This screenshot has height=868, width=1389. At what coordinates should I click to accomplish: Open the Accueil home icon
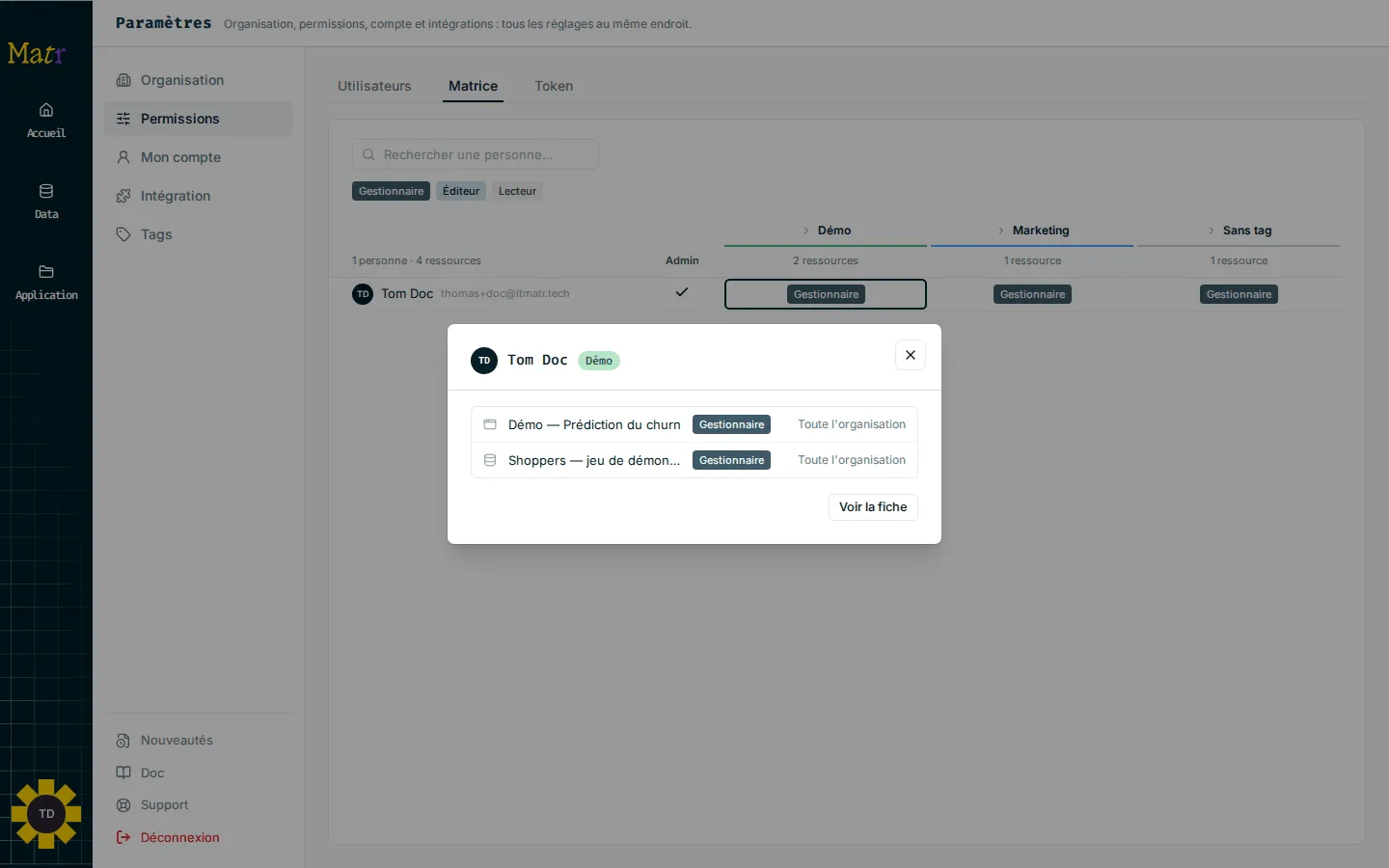click(46, 110)
